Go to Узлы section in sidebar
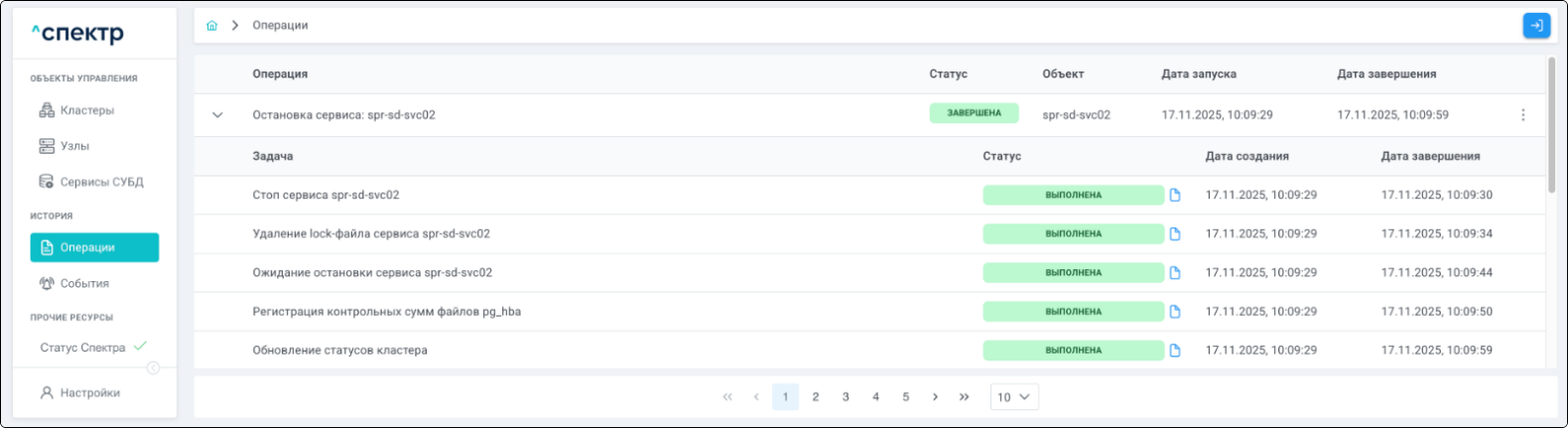 (74, 146)
